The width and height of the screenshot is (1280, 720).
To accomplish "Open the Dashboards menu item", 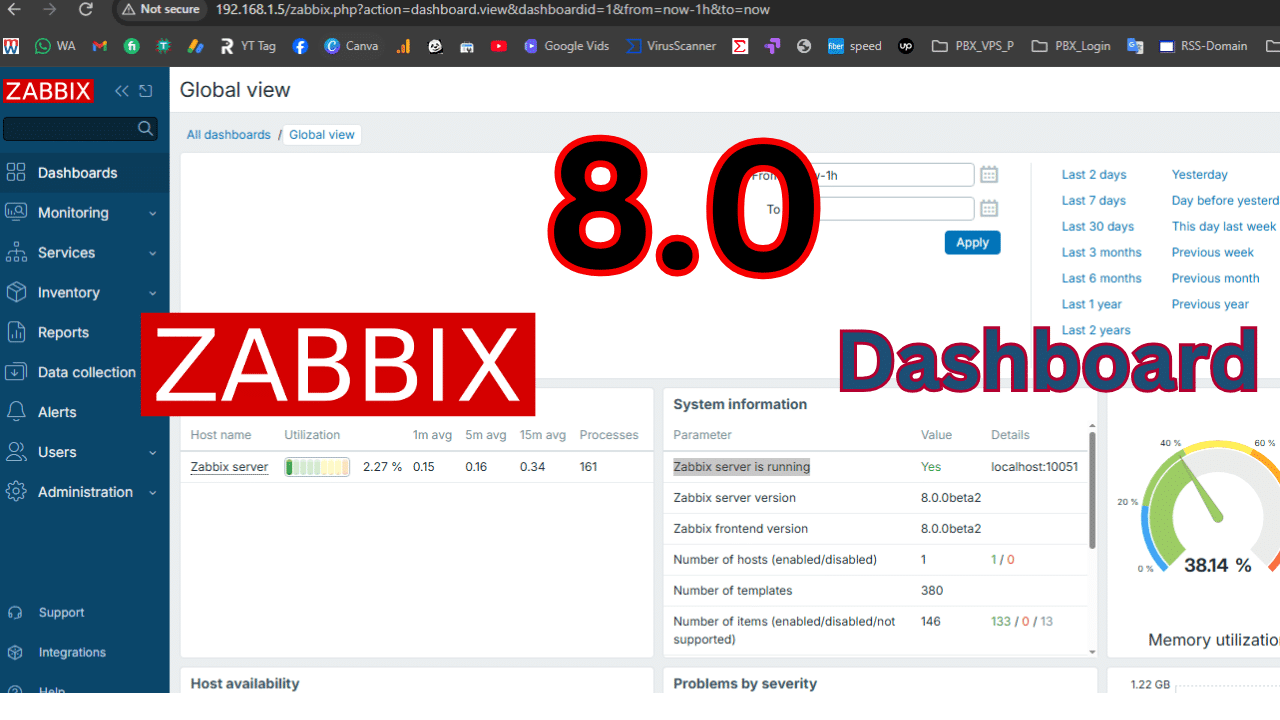I will click(x=85, y=172).
